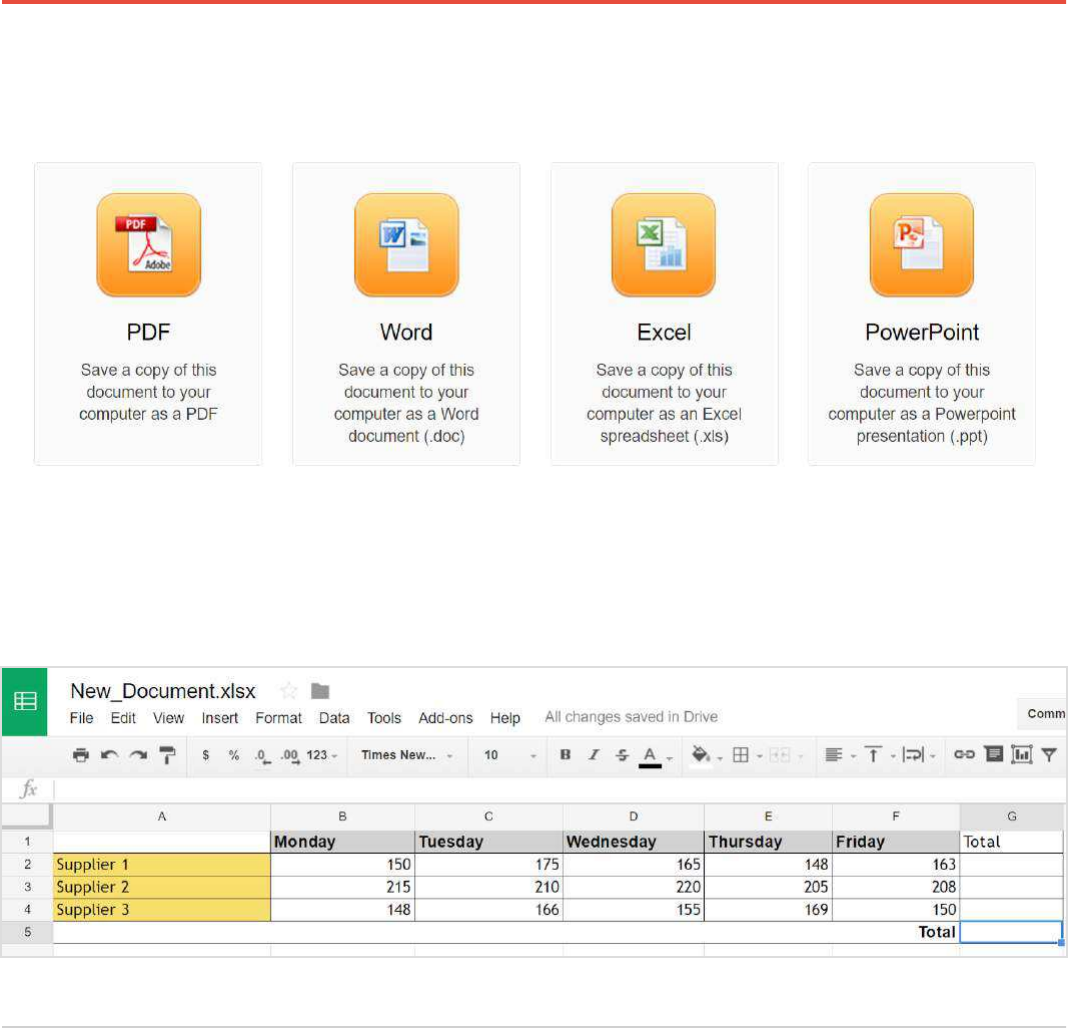Select the Monday header cell

pos(343,841)
